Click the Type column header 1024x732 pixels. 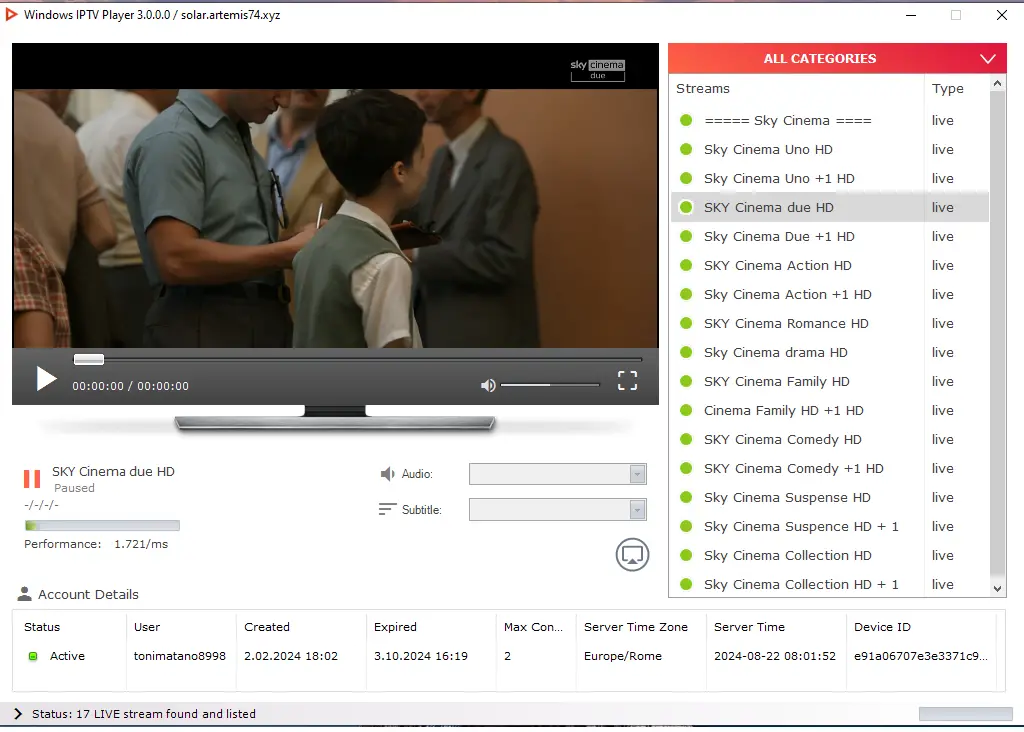[948, 89]
